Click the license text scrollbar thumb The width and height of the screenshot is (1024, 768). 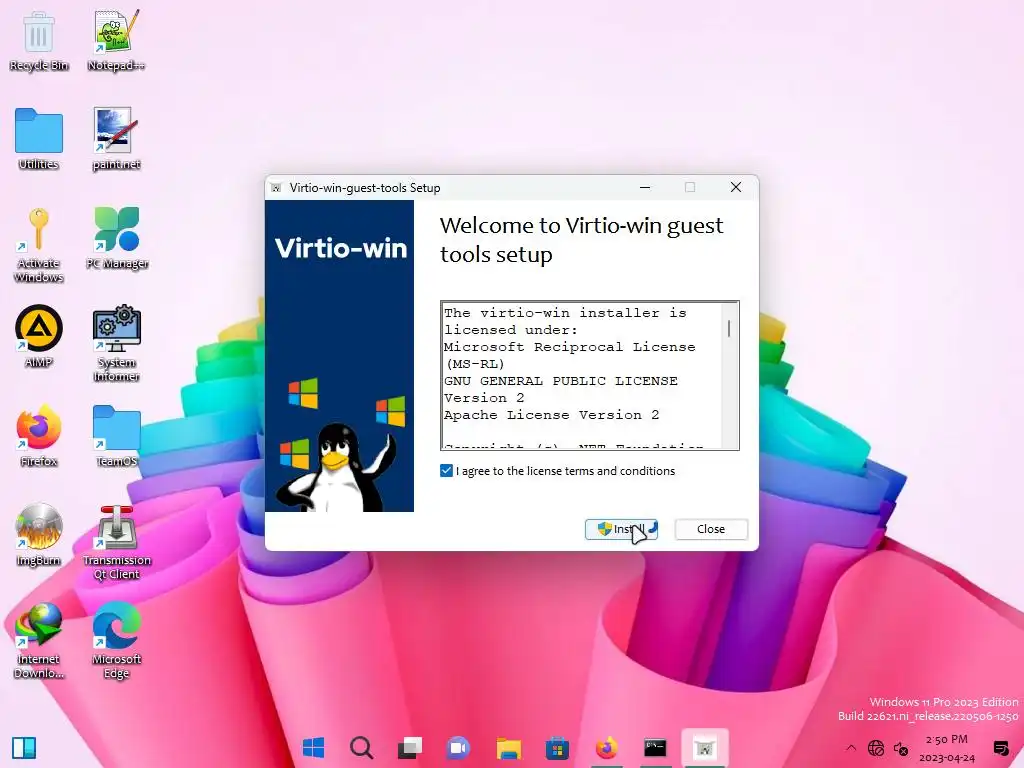pos(729,328)
